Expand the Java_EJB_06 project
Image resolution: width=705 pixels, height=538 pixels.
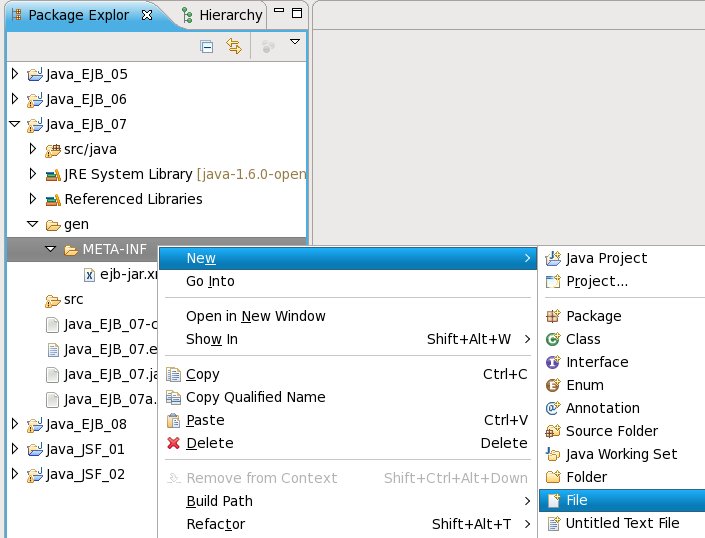pyautogui.click(x=15, y=98)
